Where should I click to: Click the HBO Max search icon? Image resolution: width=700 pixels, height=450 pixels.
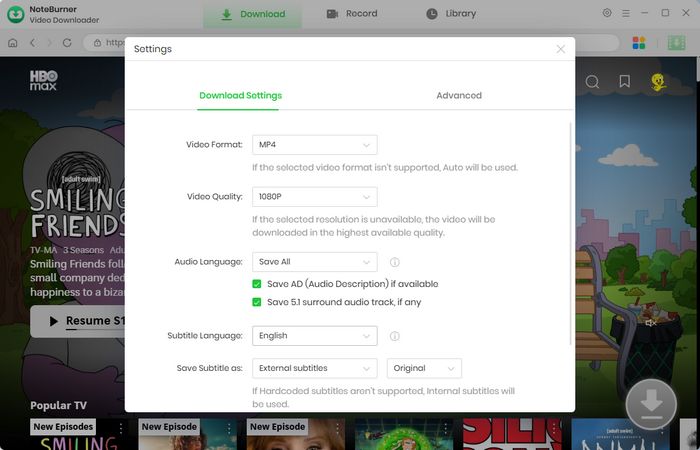pyautogui.click(x=592, y=82)
